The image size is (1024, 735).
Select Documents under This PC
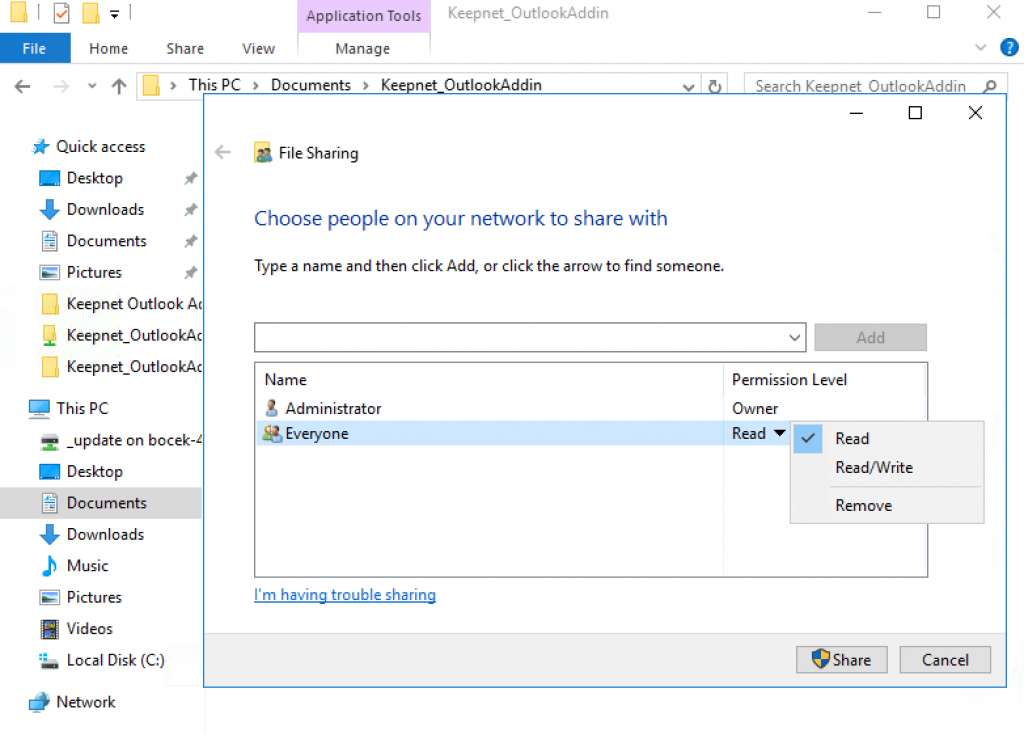pos(101,503)
